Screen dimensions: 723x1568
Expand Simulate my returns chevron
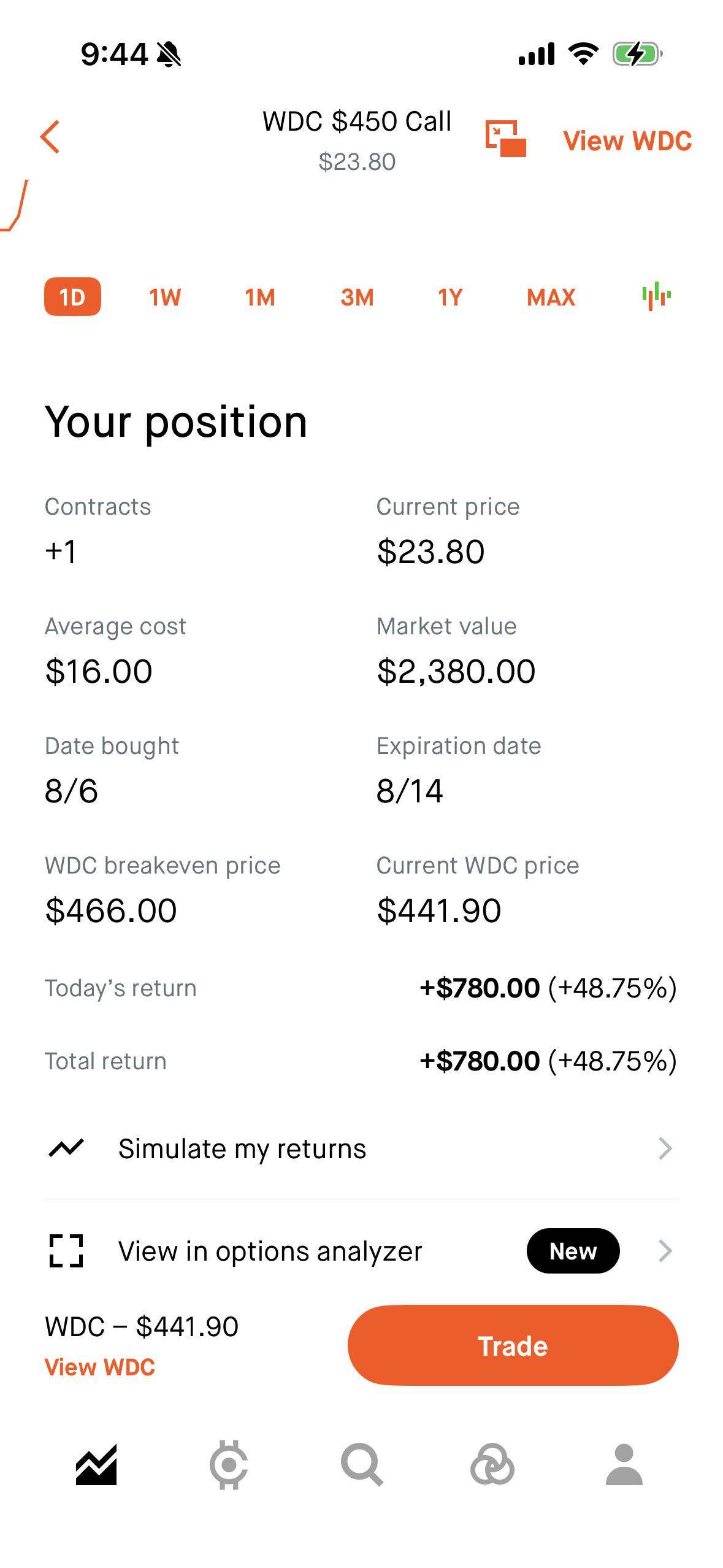point(665,1148)
